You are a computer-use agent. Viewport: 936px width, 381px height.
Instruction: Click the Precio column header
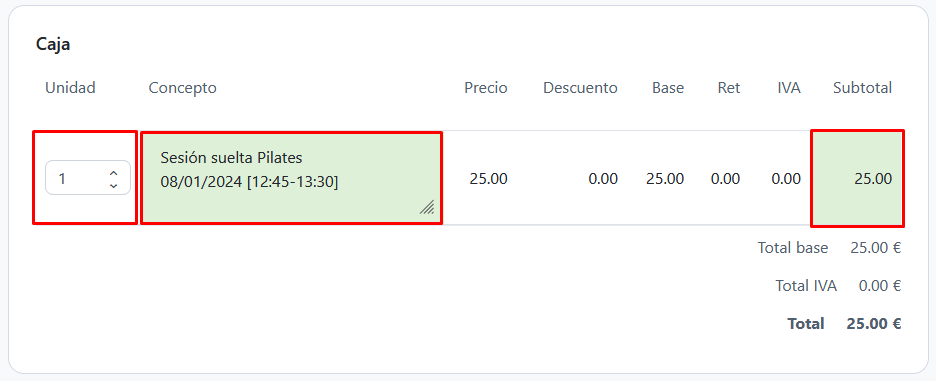(x=486, y=88)
